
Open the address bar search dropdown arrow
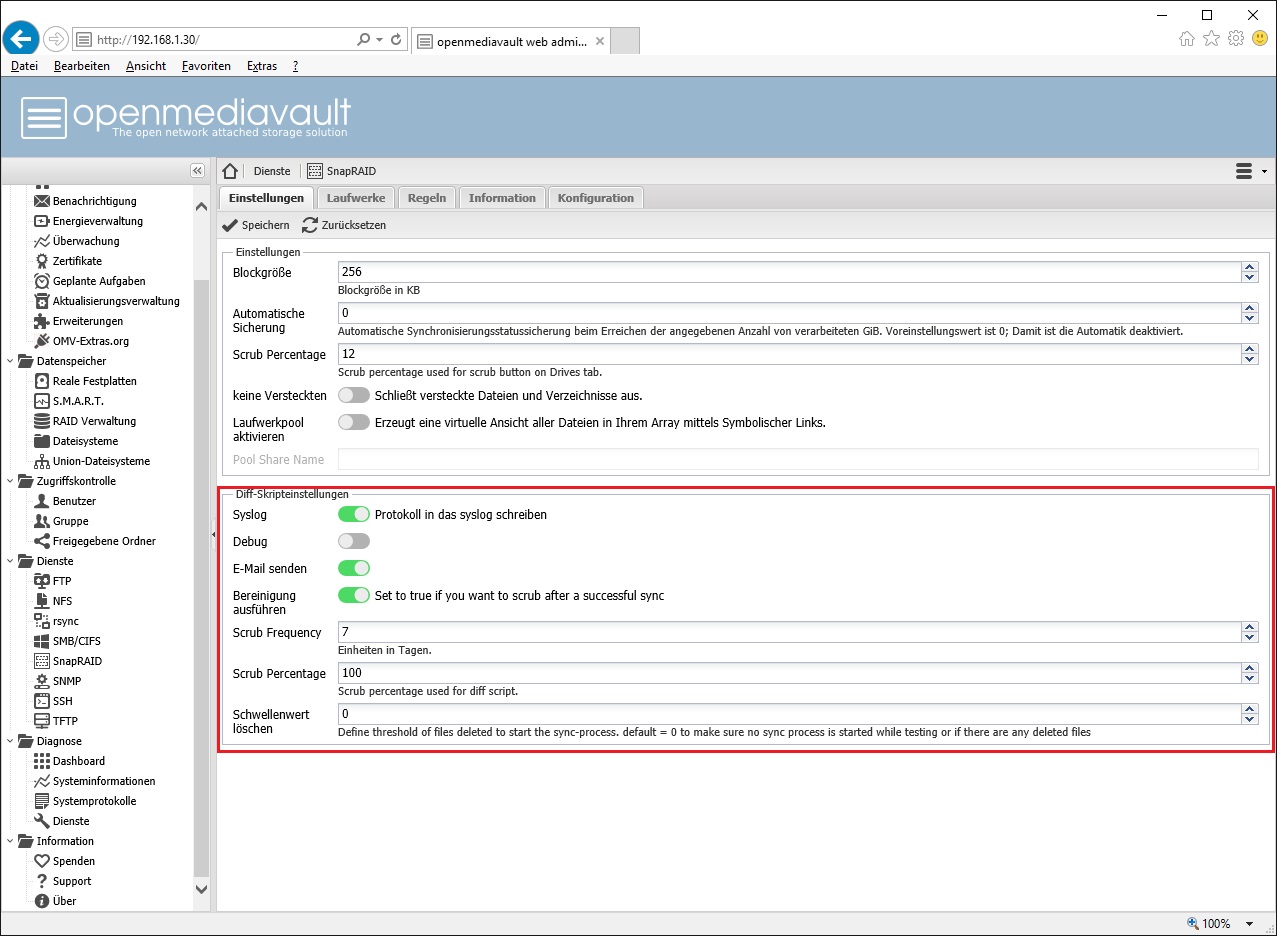tap(379, 40)
